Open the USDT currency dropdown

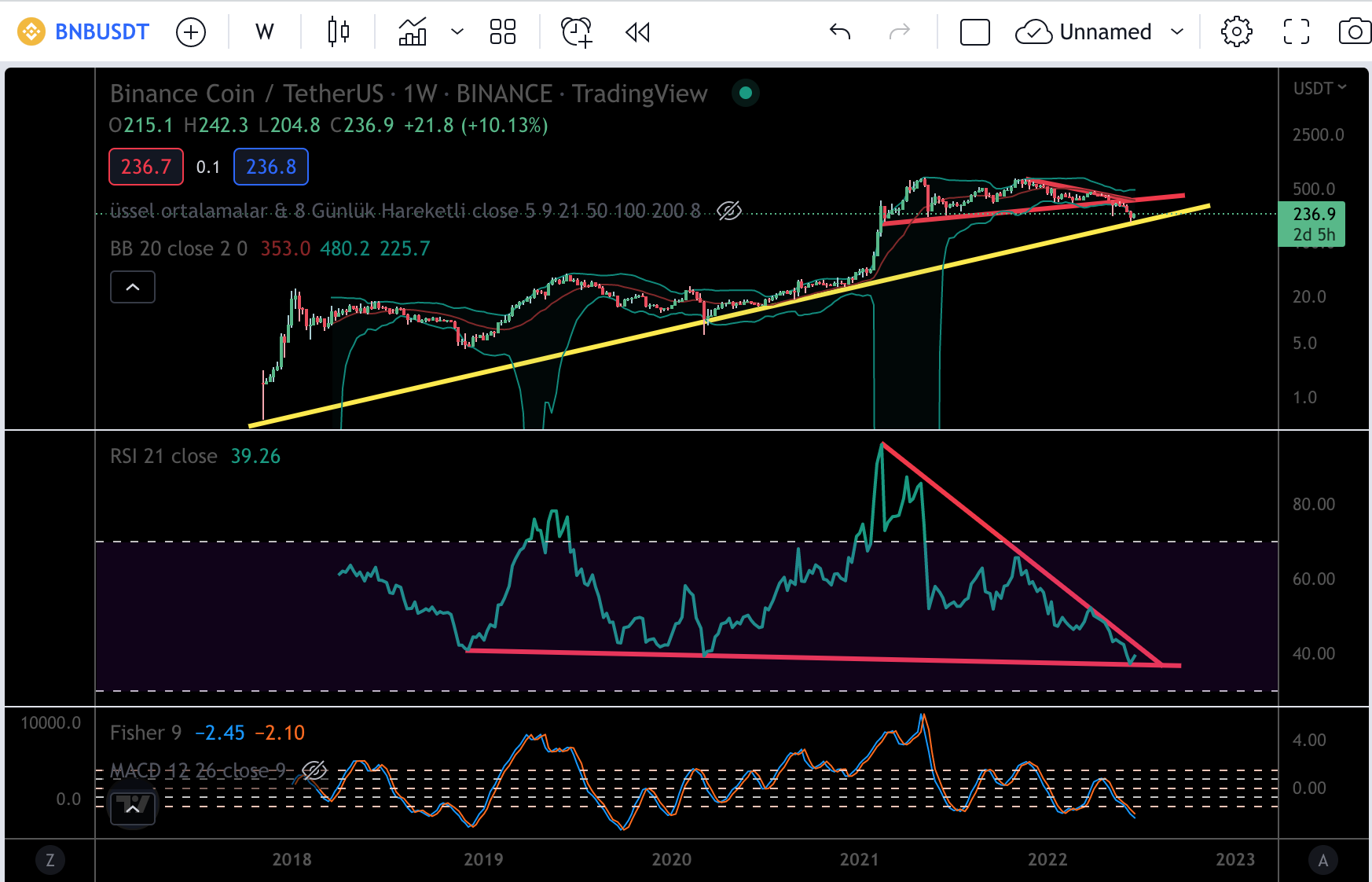pos(1320,88)
